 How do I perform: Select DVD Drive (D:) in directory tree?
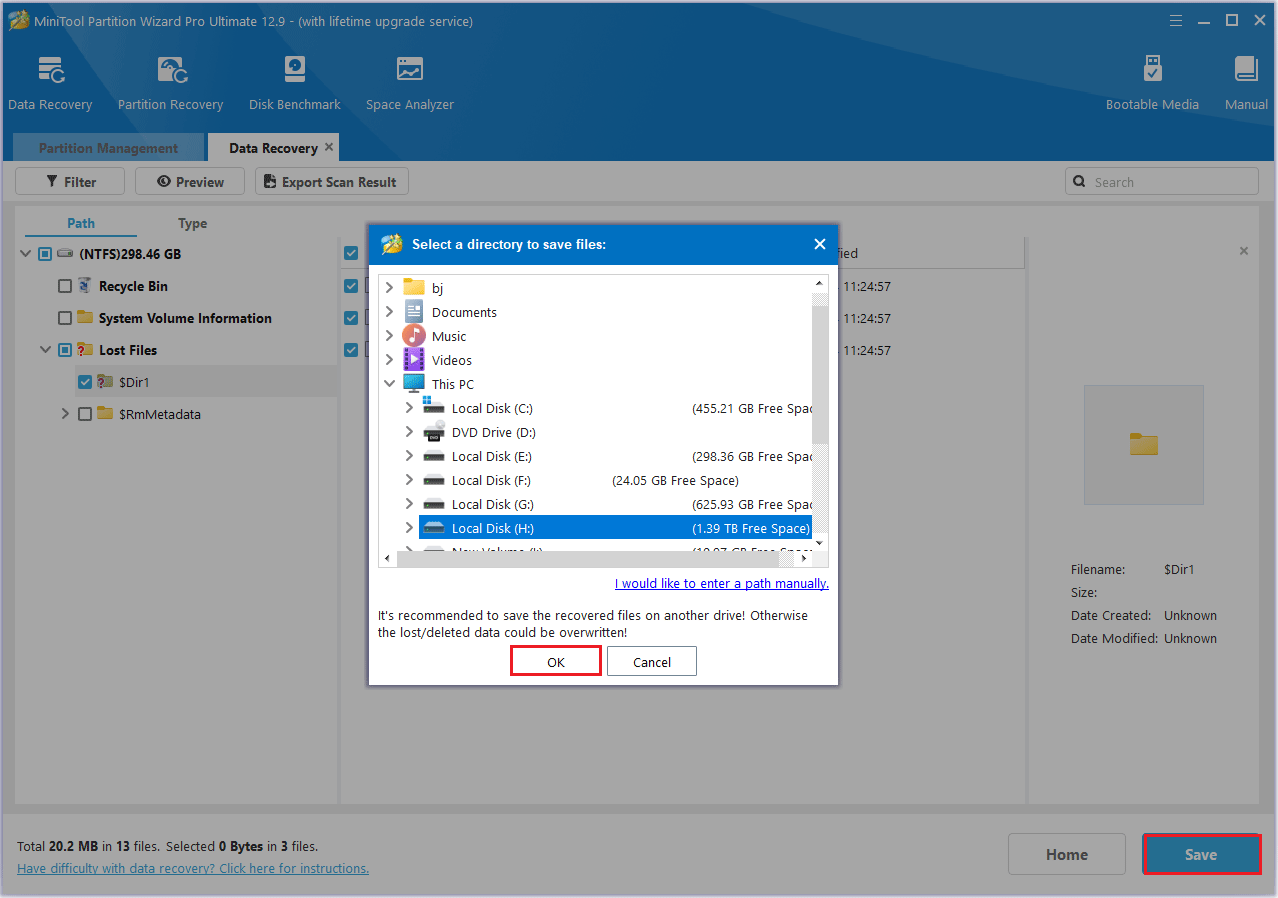coord(493,432)
